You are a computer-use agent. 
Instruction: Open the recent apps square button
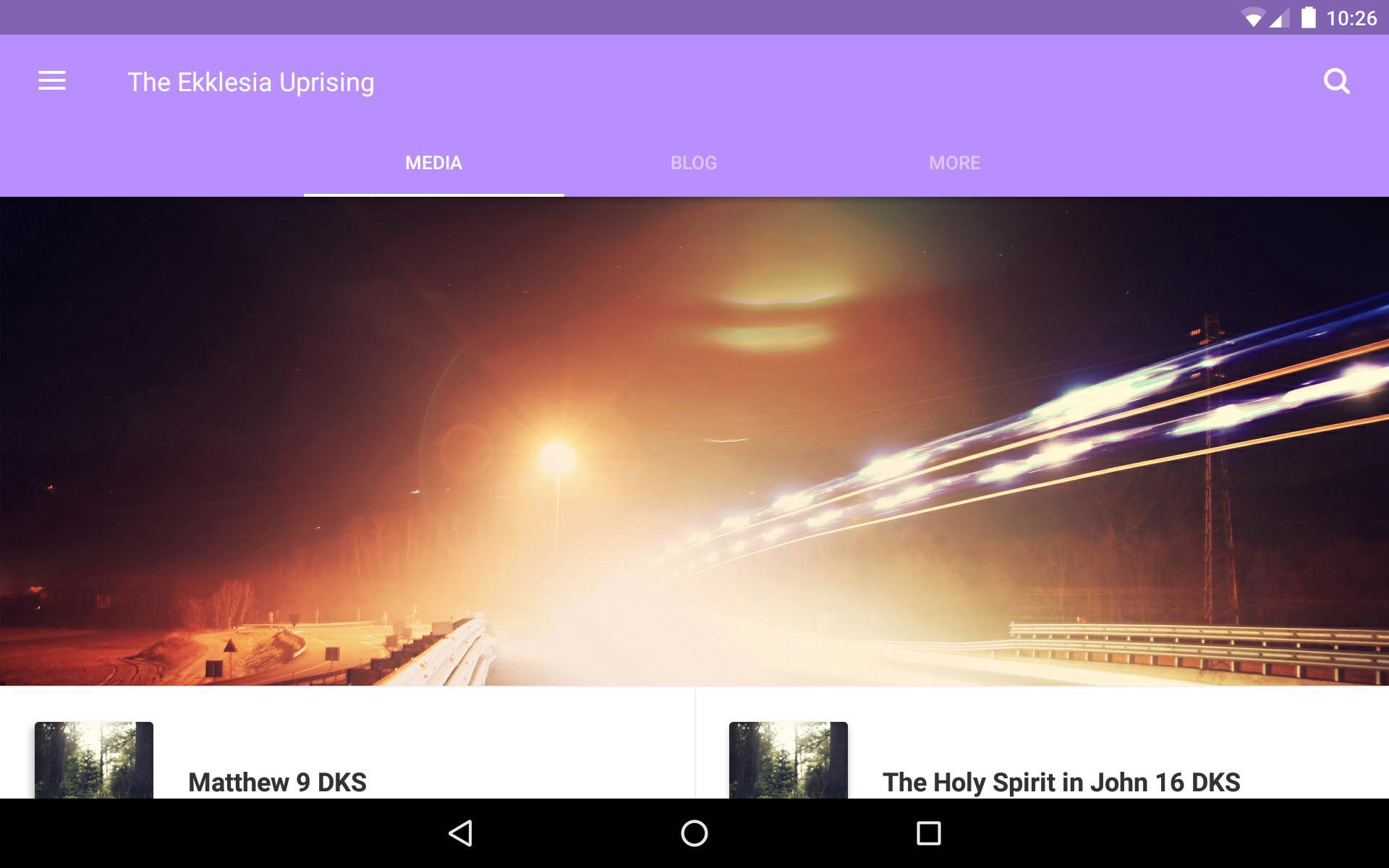(x=928, y=833)
